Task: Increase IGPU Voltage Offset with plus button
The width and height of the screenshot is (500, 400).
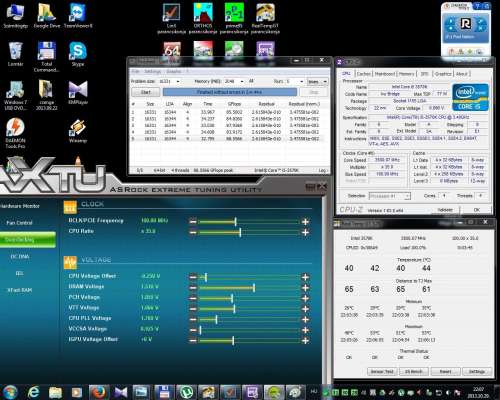Action: [x=305, y=341]
